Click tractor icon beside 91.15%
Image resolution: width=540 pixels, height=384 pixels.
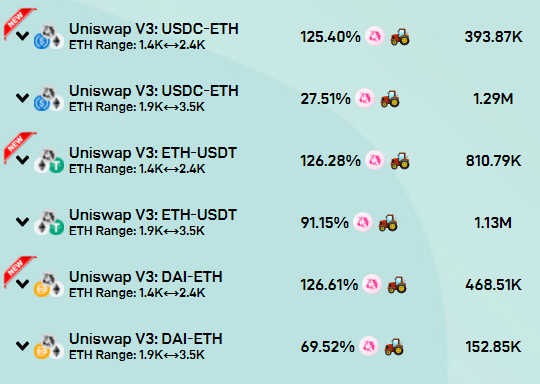(x=388, y=222)
